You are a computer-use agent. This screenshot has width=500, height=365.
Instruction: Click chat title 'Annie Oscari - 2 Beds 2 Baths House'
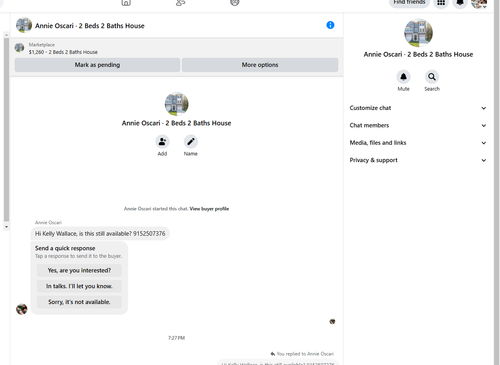pos(90,26)
